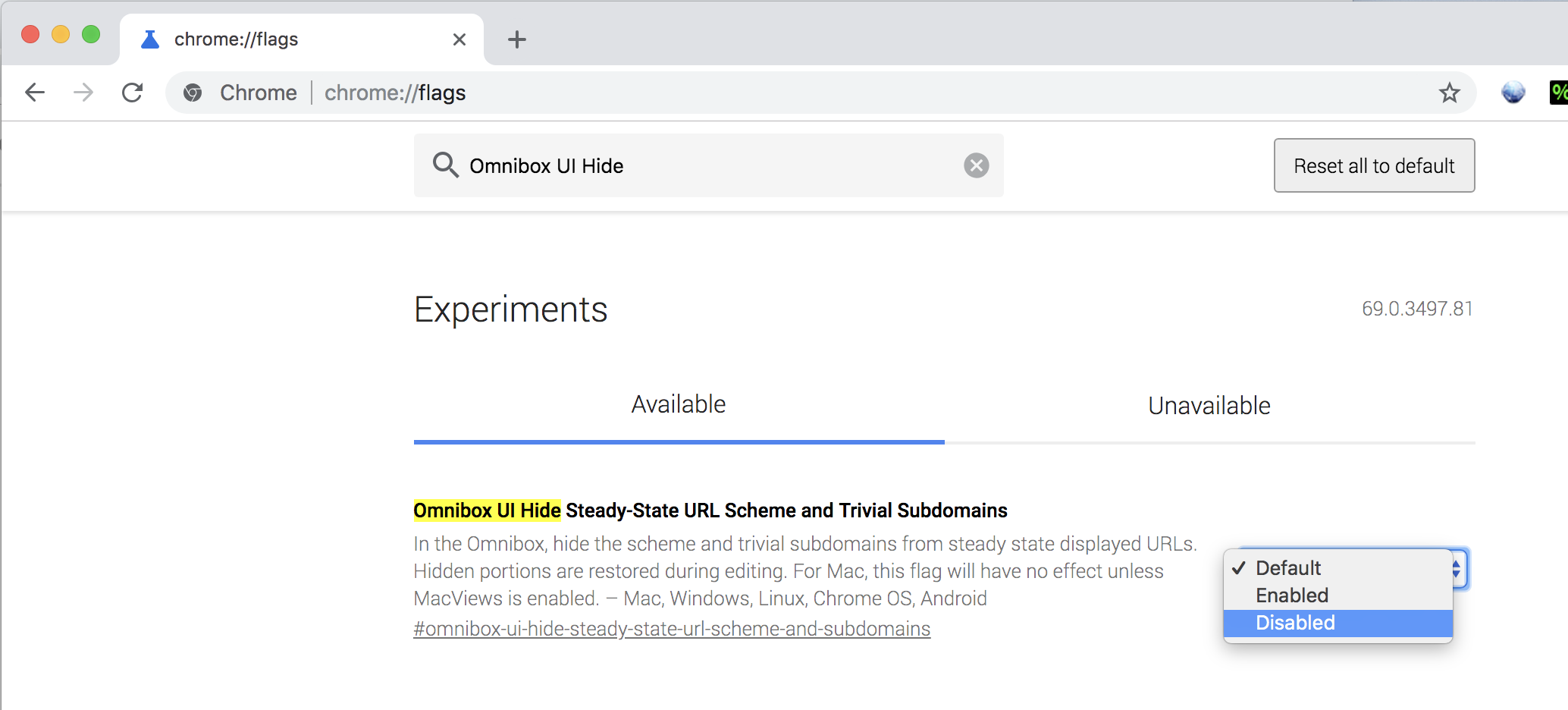Click the green fullscreen window button
This screenshot has height=710, width=1568.
pos(91,34)
